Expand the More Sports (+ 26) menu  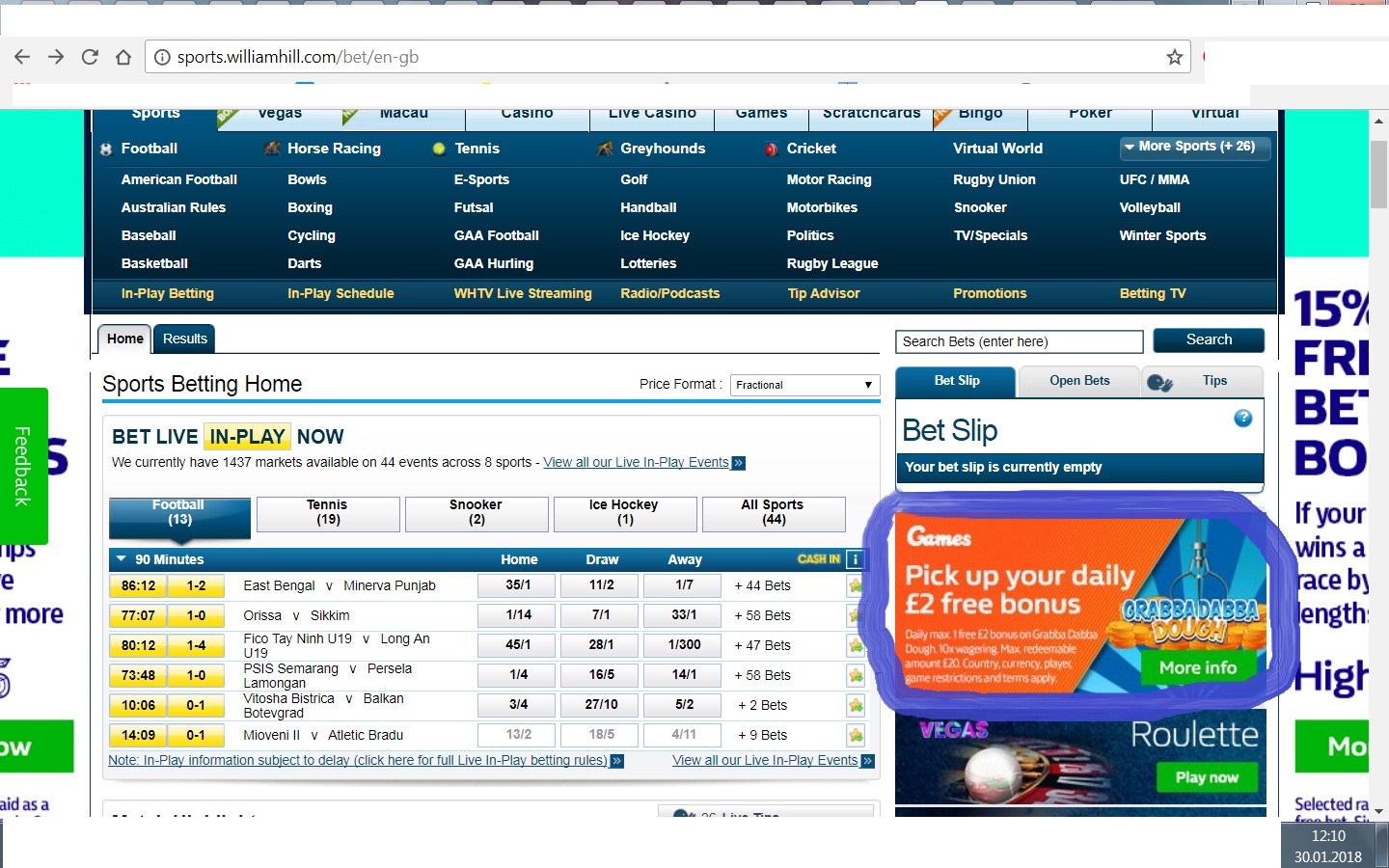pyautogui.click(x=1195, y=147)
